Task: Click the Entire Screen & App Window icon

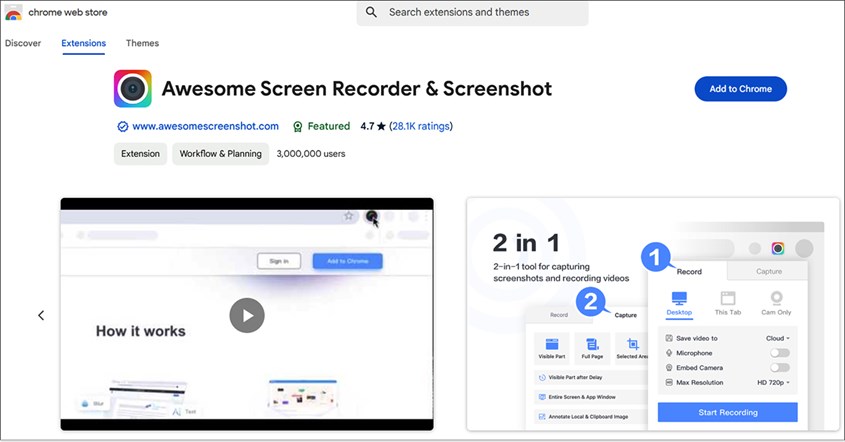Action: click(x=542, y=397)
